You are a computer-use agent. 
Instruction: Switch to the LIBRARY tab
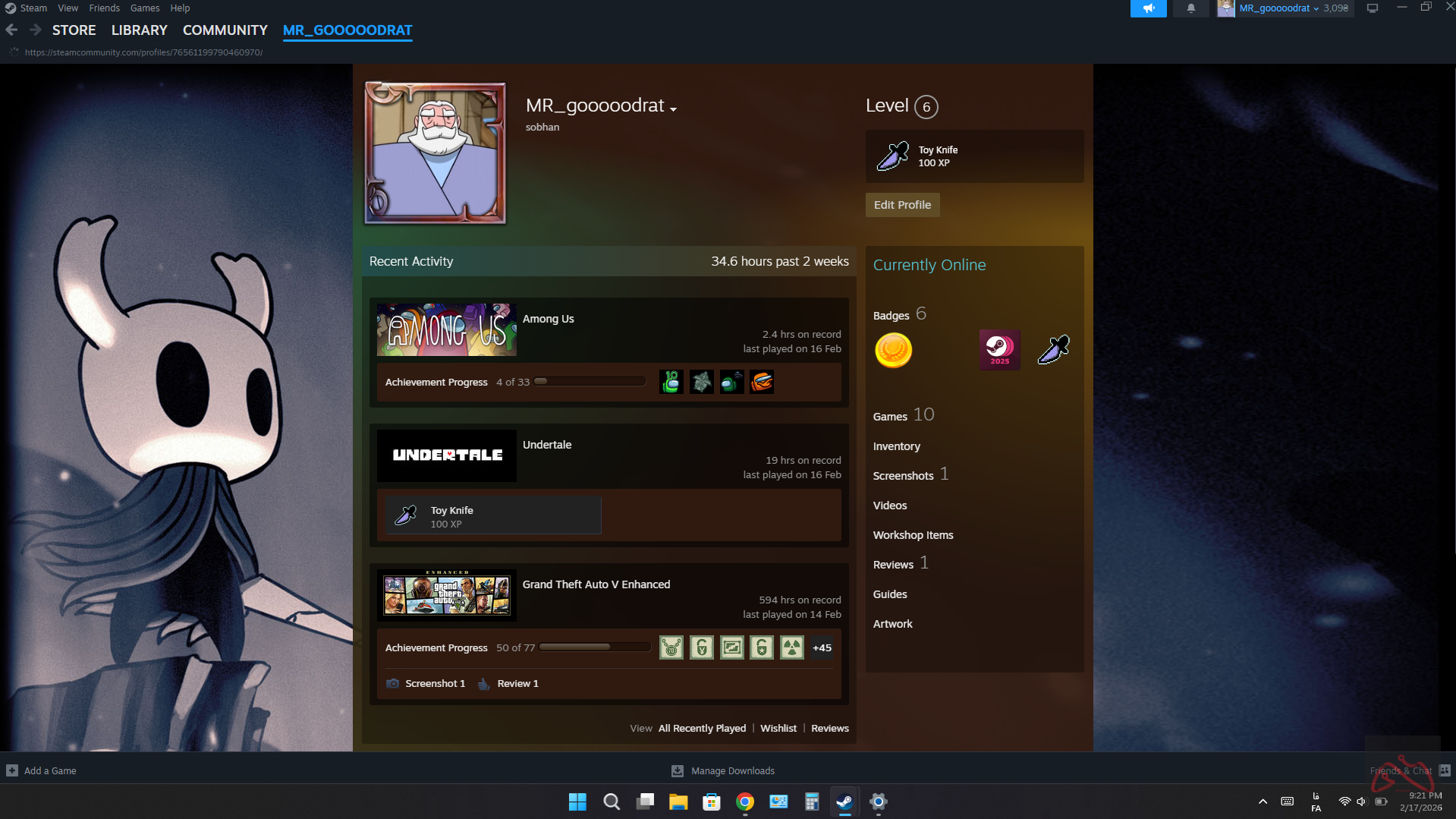click(139, 30)
